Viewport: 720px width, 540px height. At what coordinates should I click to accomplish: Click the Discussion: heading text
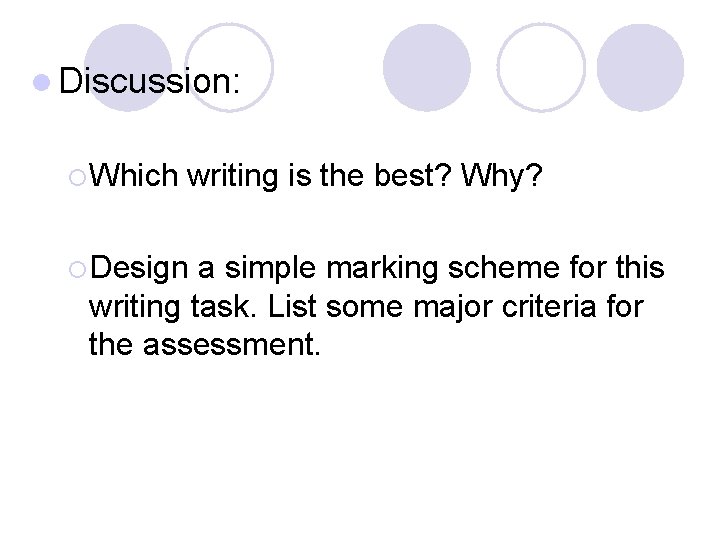coord(150,81)
